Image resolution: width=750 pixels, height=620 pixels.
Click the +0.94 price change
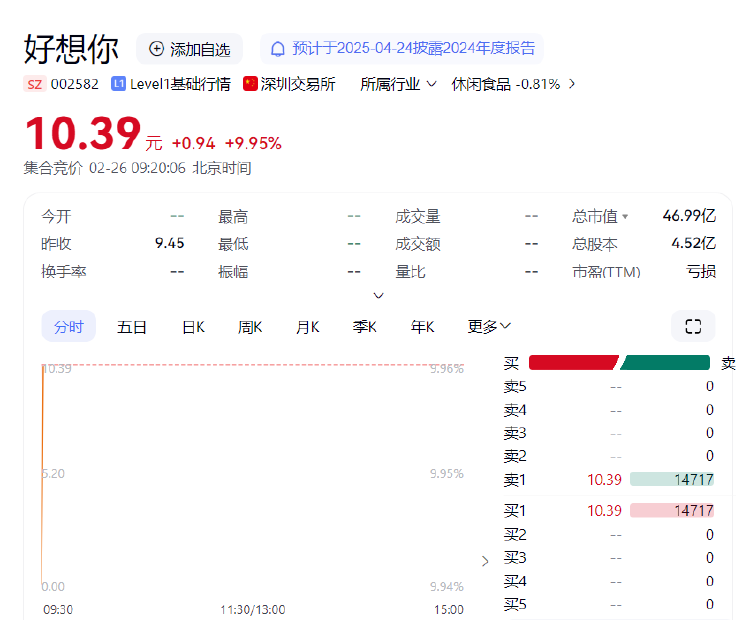click(194, 143)
